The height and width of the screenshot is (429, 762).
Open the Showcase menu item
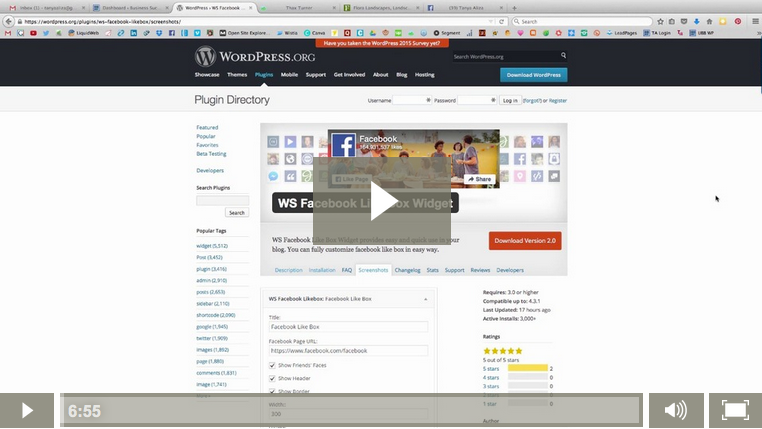pyautogui.click(x=207, y=75)
